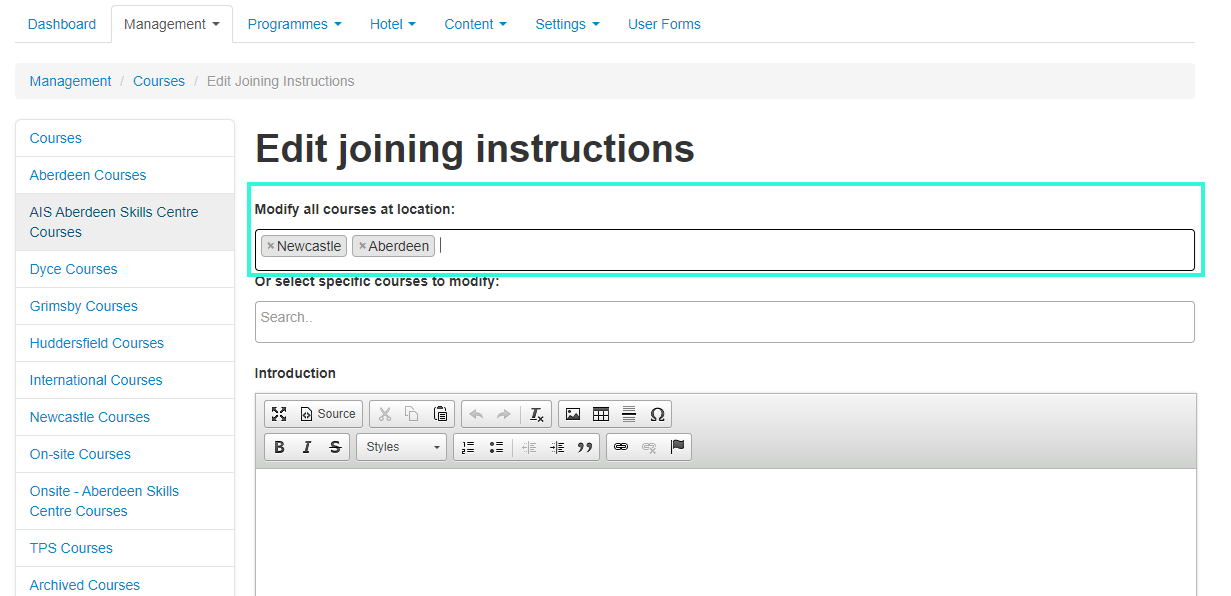Click the Remove Format icon

tap(537, 414)
